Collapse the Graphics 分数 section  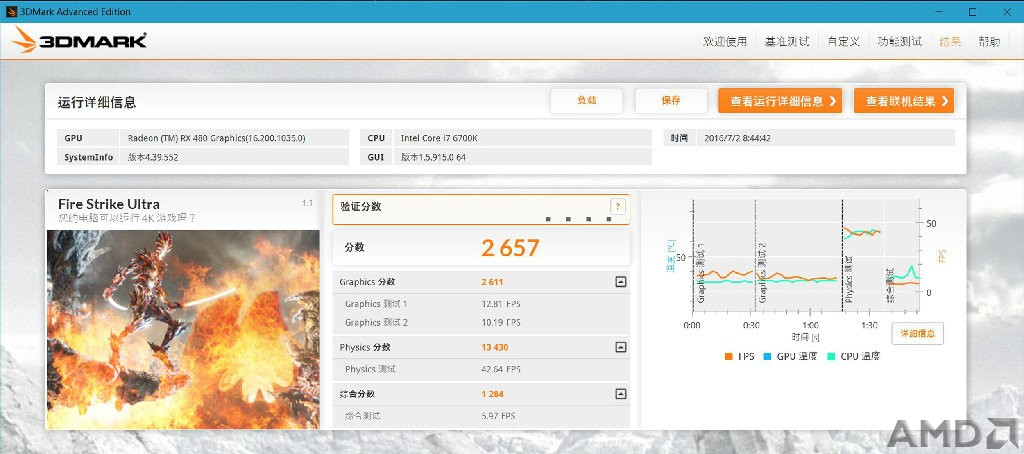(x=621, y=282)
